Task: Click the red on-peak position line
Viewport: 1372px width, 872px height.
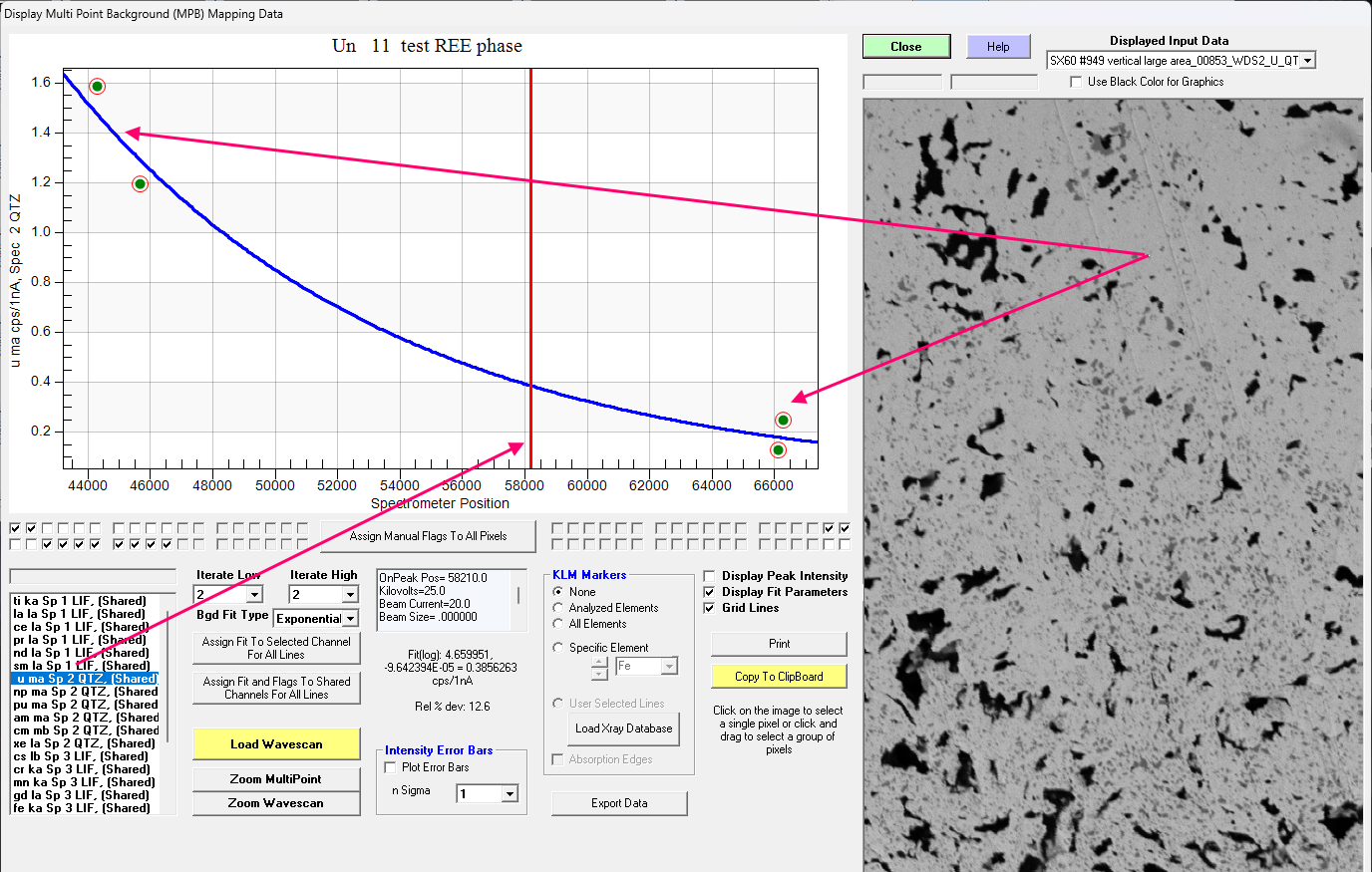Action: pos(530,299)
